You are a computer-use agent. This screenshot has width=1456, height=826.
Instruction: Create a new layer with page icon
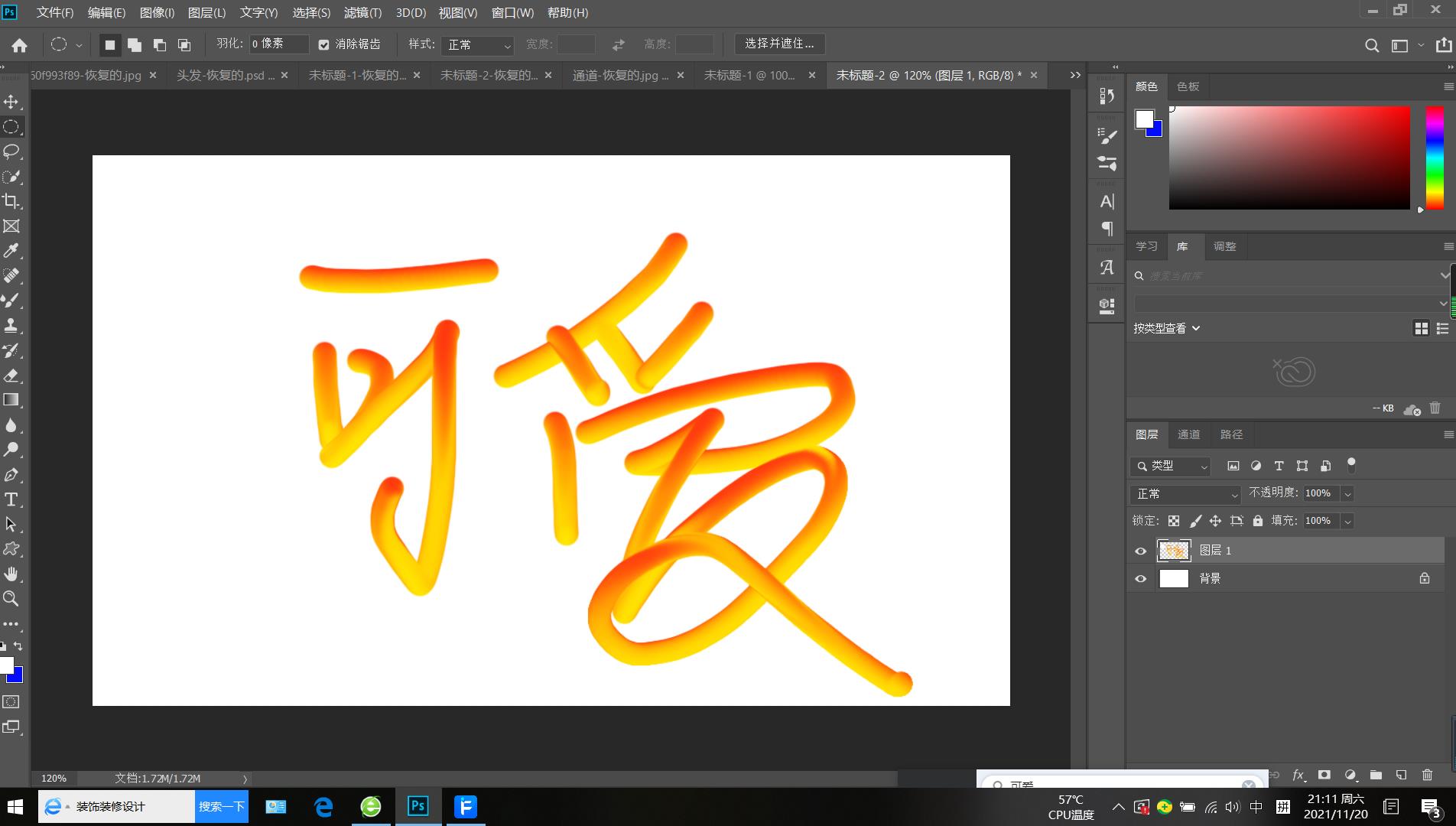pos(1401,775)
